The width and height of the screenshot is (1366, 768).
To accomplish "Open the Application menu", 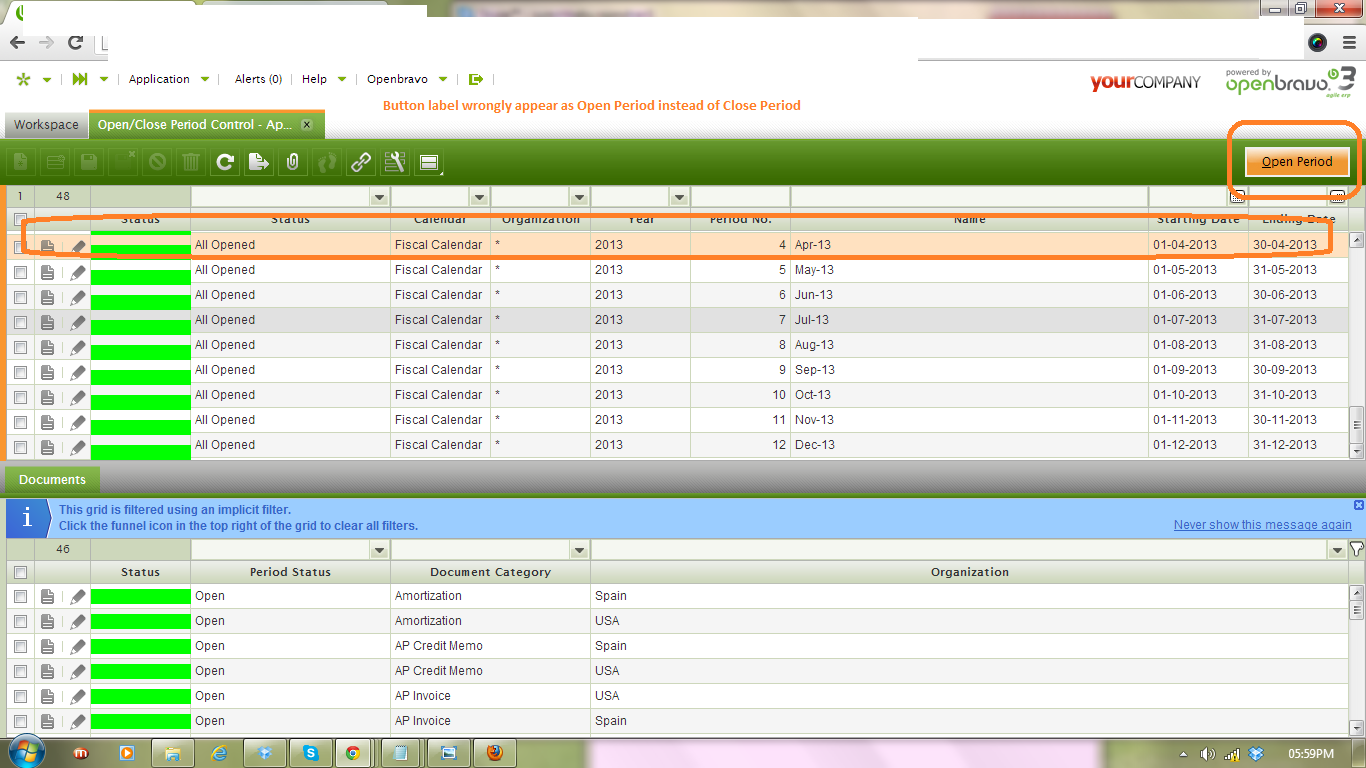I will coord(159,79).
